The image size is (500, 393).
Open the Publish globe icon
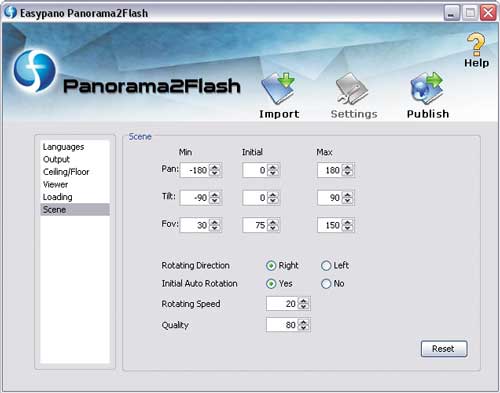click(x=427, y=88)
